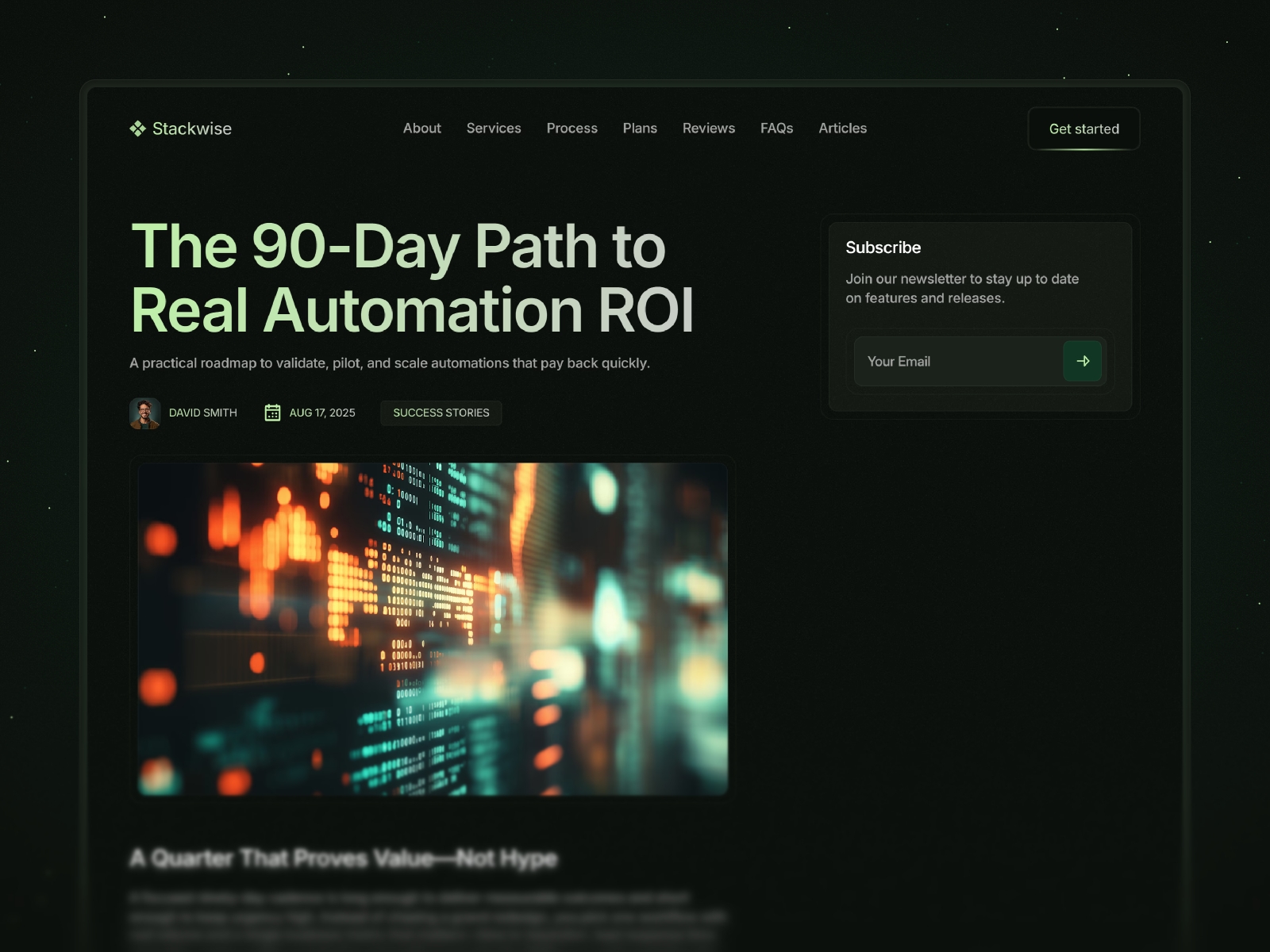Click the Aug 17, 2025 publish date

click(x=322, y=413)
